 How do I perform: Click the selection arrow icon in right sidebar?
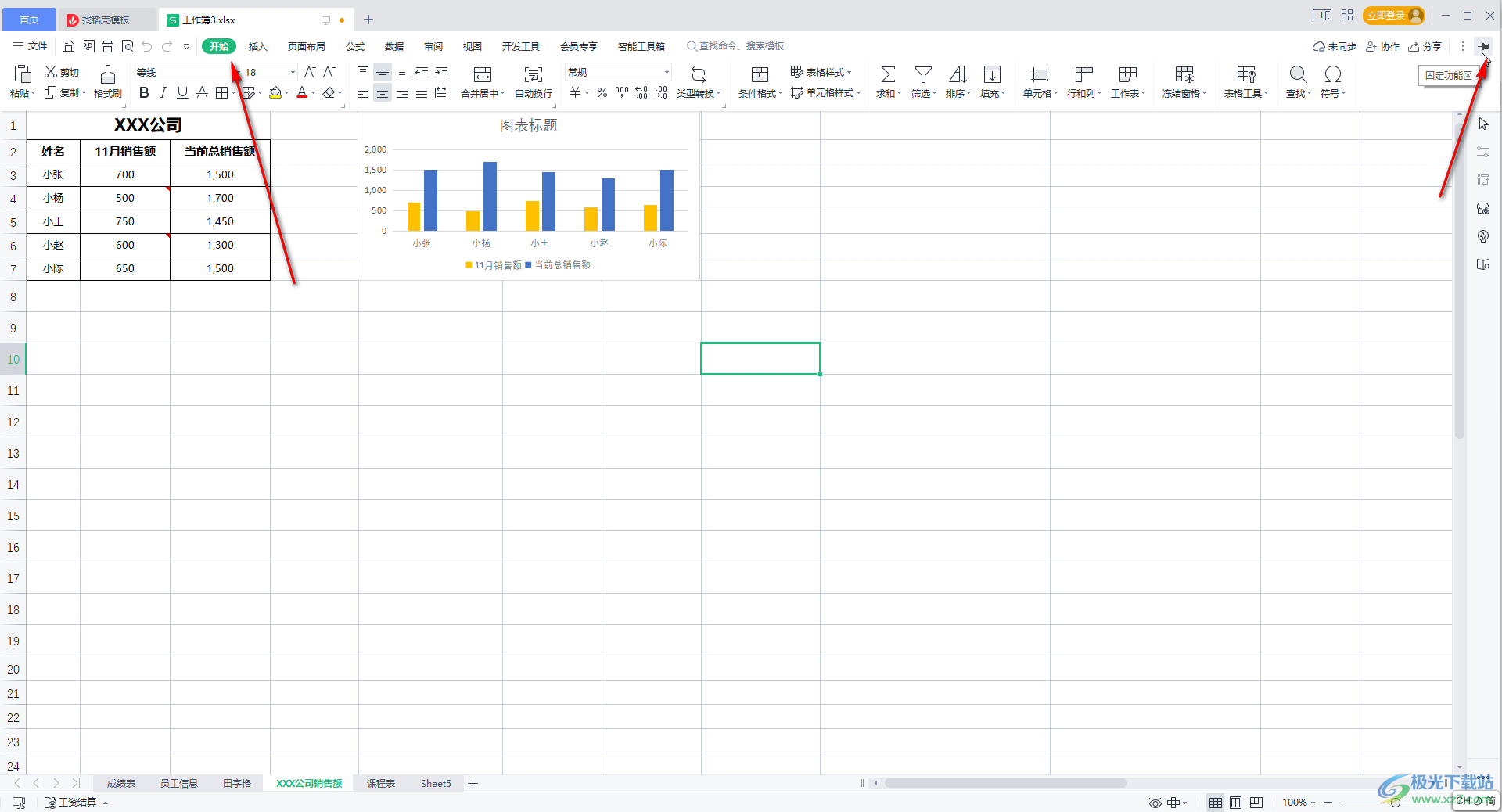click(x=1483, y=124)
